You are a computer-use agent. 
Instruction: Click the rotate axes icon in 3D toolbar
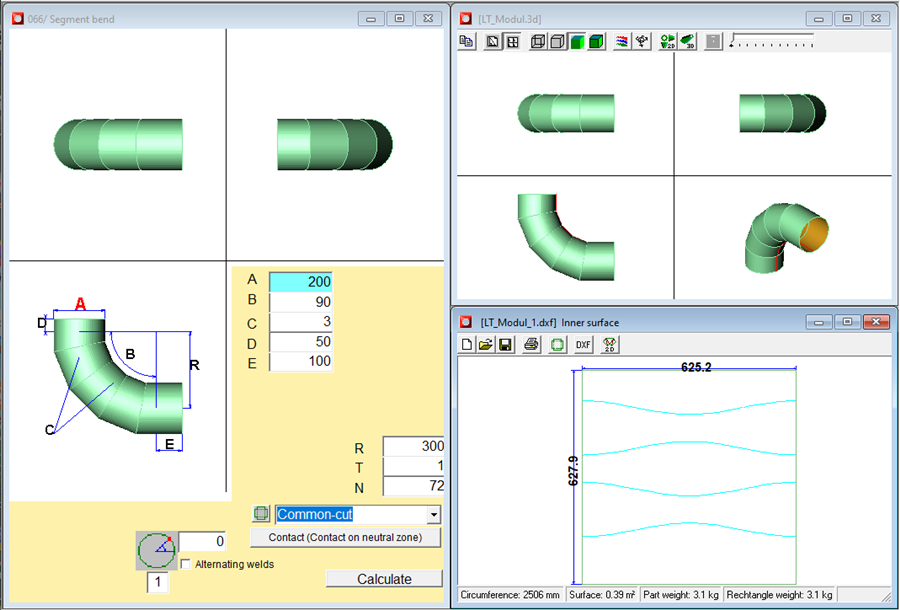pos(642,41)
